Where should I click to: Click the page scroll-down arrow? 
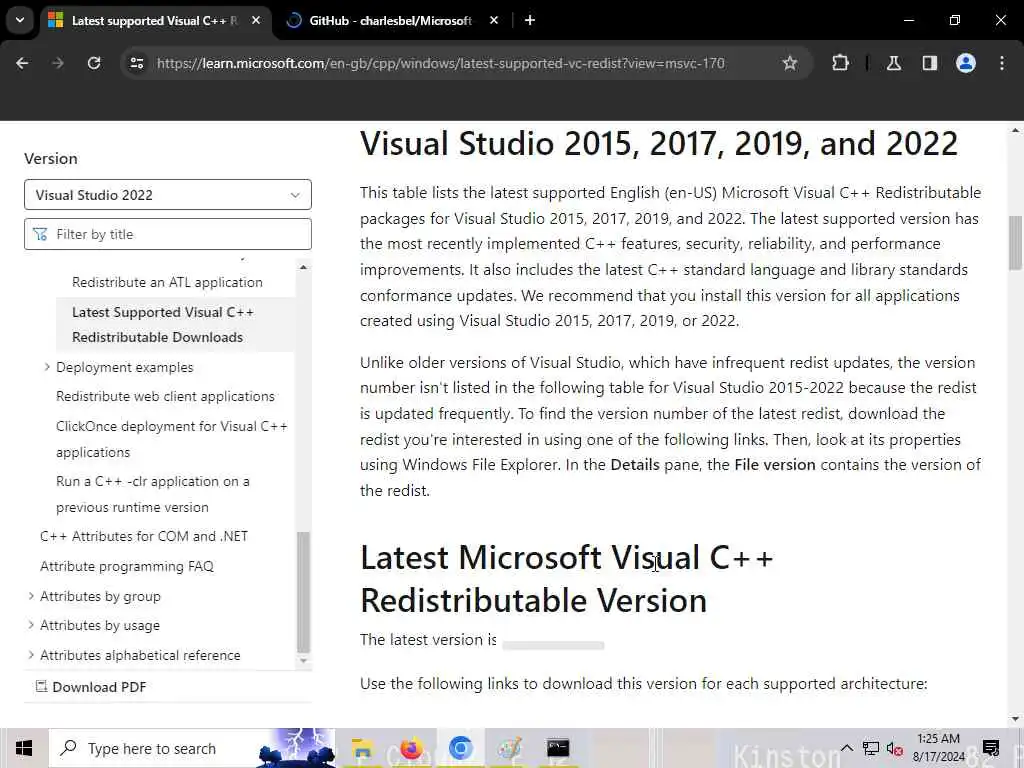pyautogui.click(x=1015, y=719)
